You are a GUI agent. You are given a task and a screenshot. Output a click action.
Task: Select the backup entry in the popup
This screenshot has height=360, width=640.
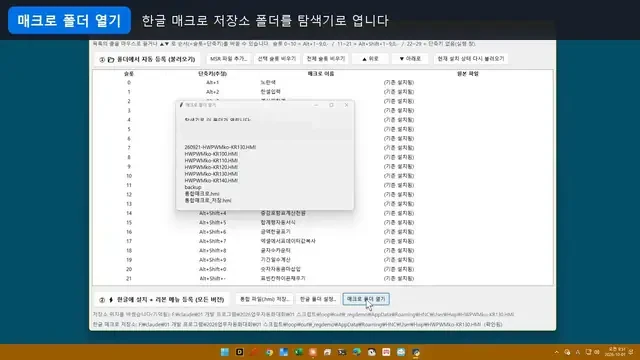tap(193, 187)
